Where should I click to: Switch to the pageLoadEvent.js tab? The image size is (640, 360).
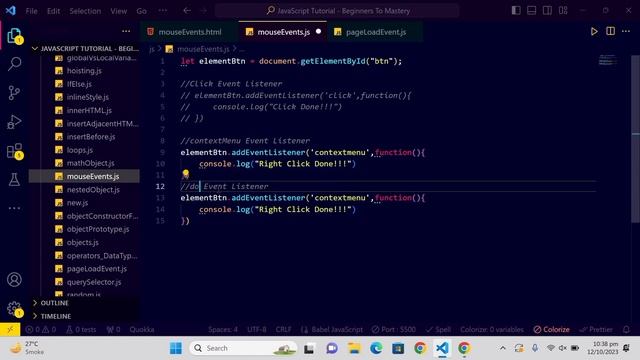(x=375, y=32)
